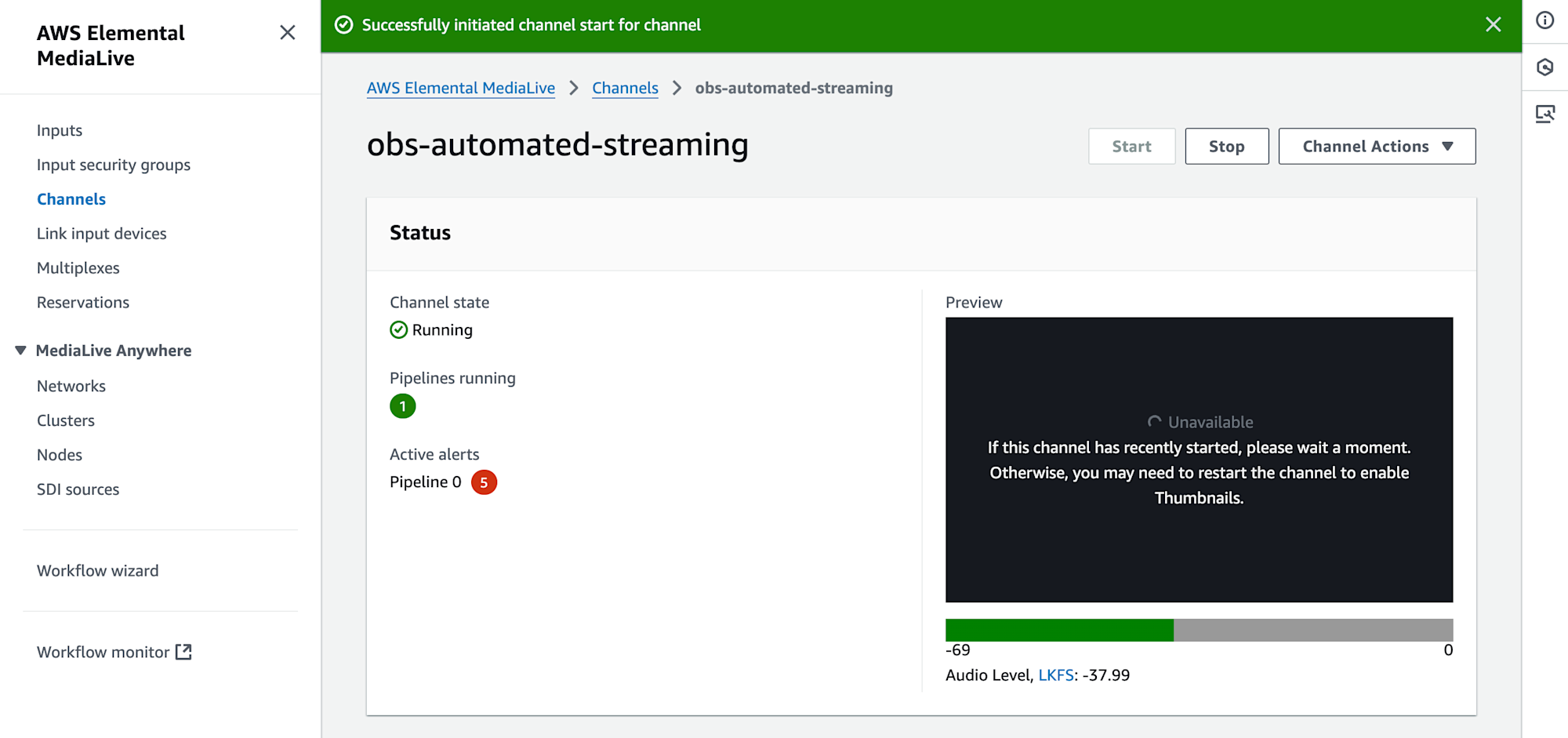Click the success checkmark icon in banner
The image size is (1568, 738).
pyautogui.click(x=344, y=25)
